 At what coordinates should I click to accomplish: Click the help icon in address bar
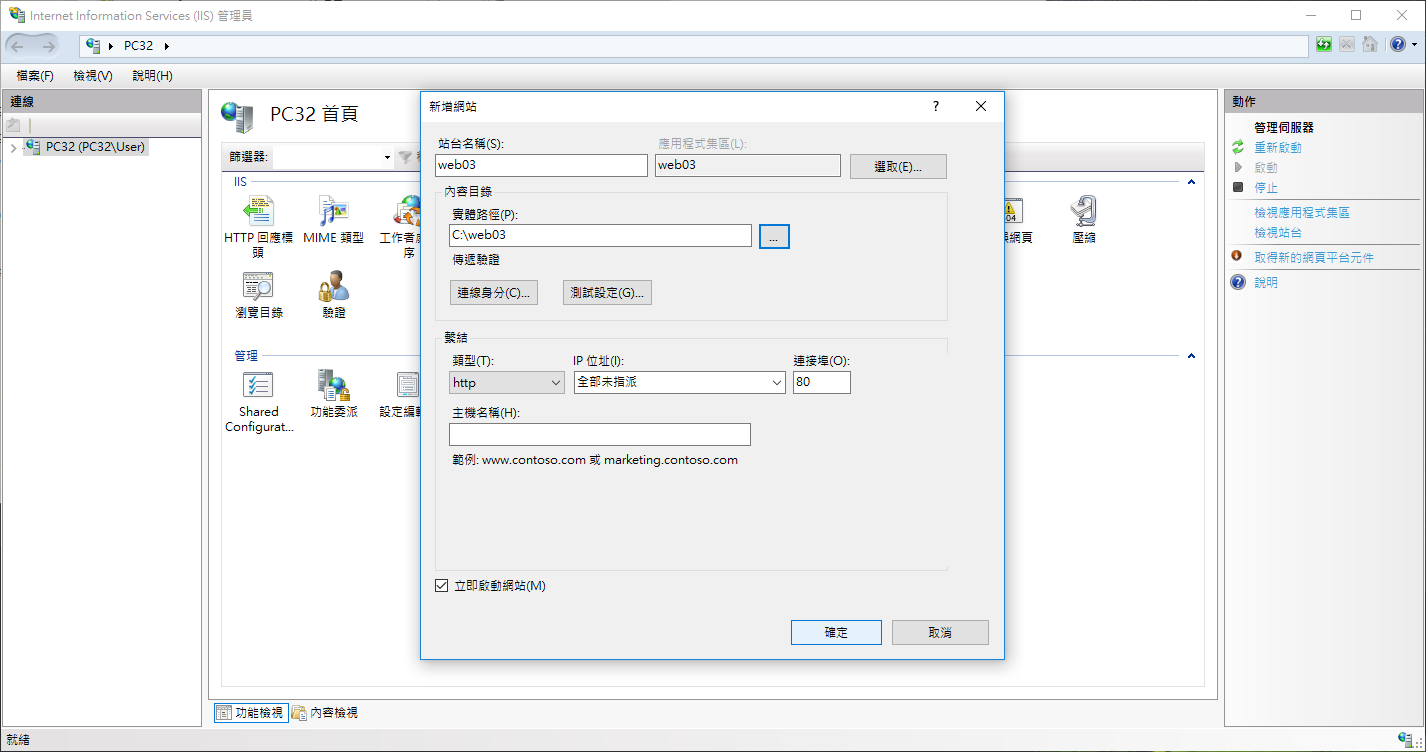coord(1398,45)
